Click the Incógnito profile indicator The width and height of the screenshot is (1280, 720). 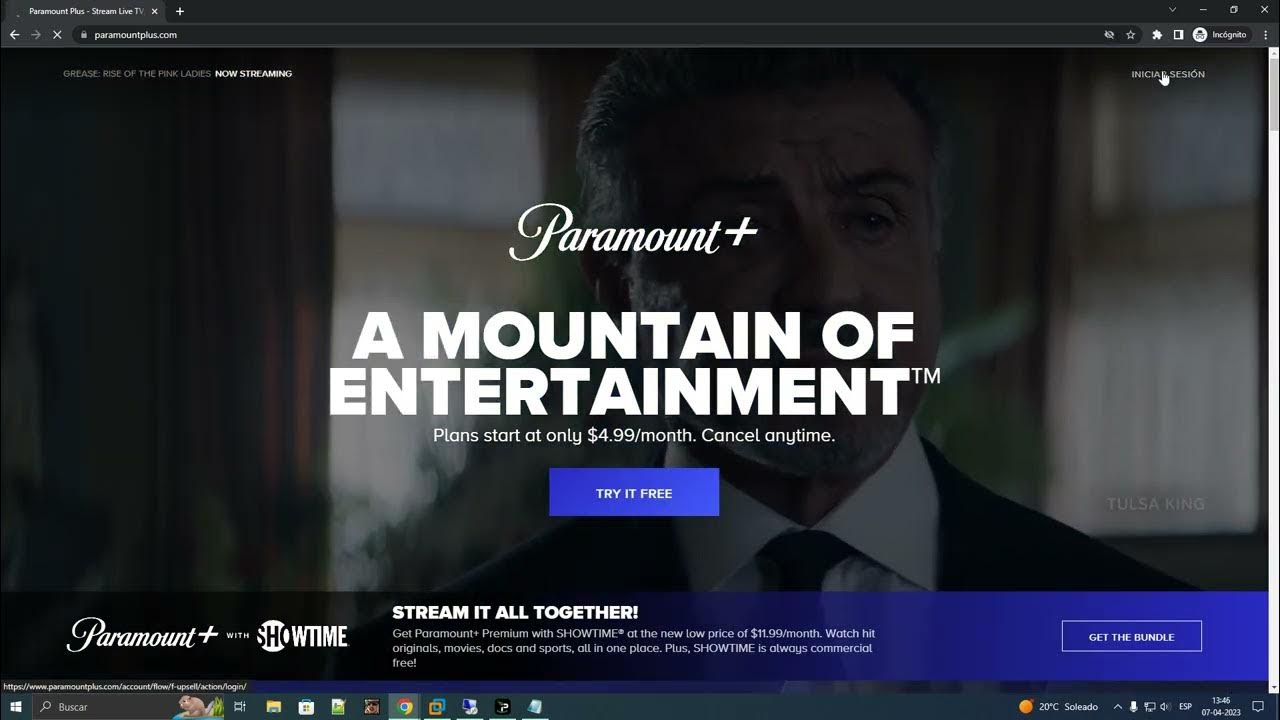click(x=1220, y=34)
